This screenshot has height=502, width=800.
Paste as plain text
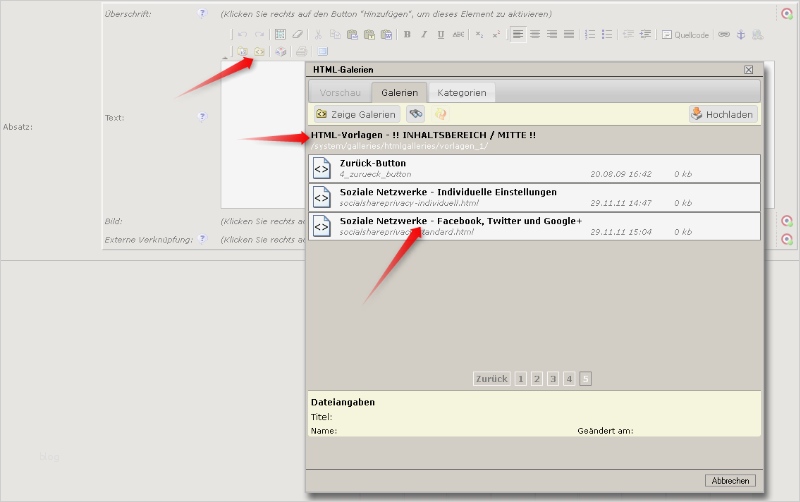pyautogui.click(x=369, y=35)
